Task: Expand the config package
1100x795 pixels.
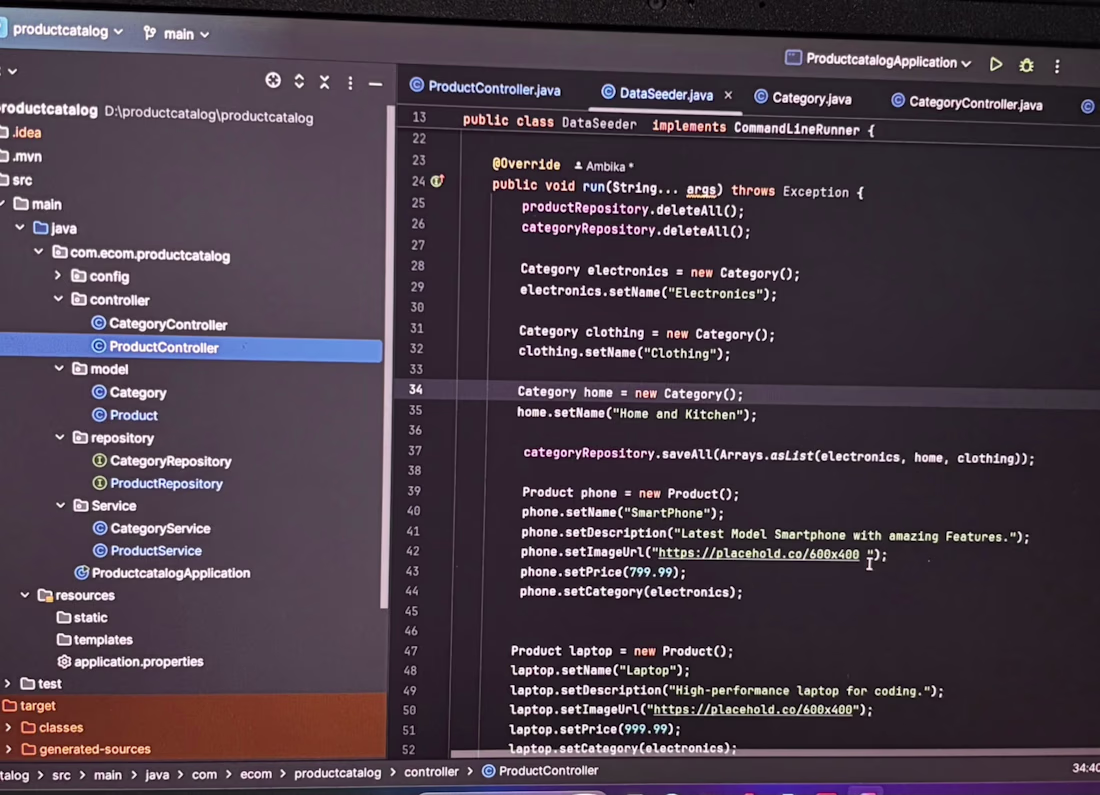Action: pyautogui.click(x=58, y=275)
